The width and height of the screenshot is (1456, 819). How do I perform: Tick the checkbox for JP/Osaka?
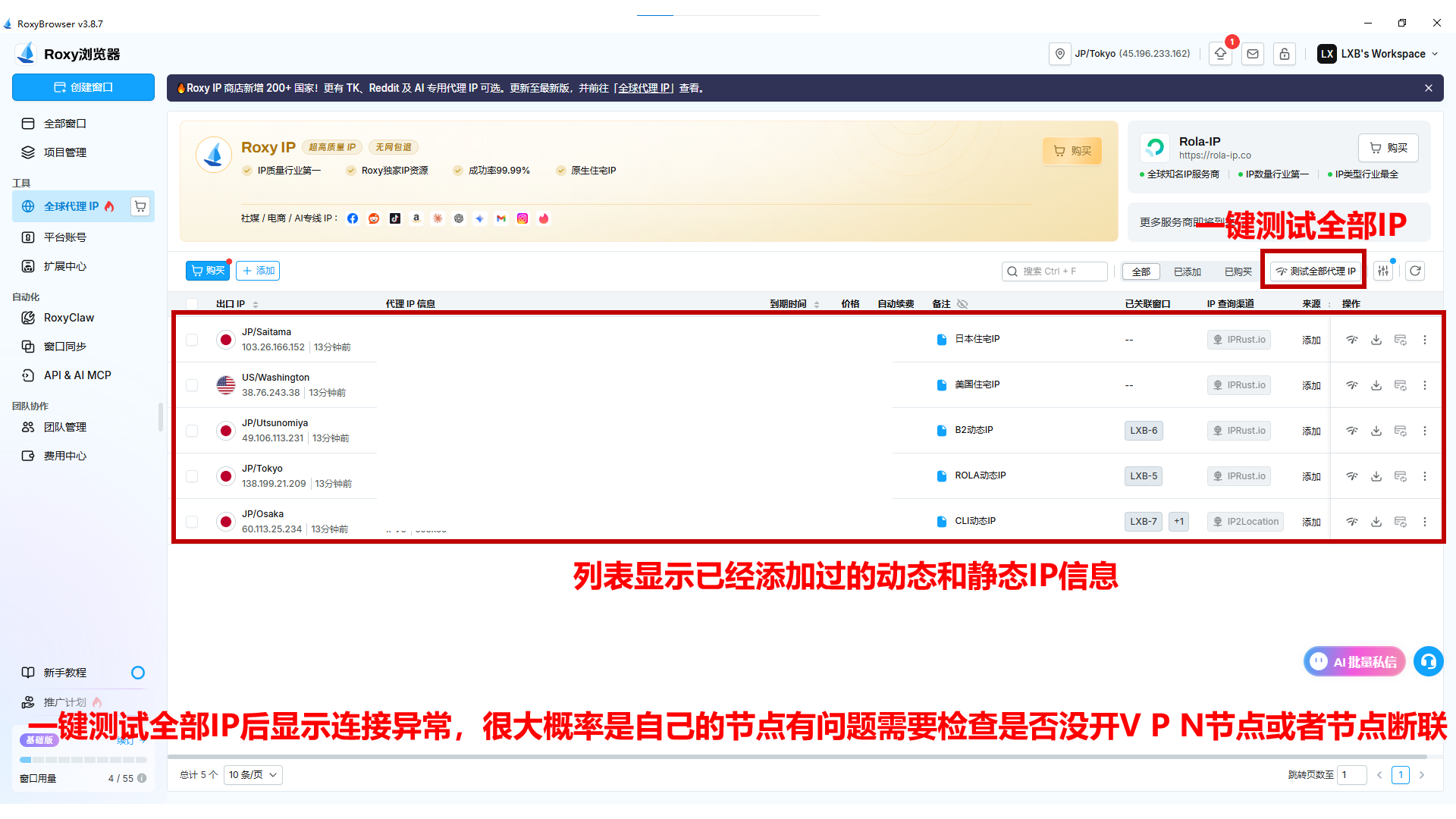click(x=192, y=522)
